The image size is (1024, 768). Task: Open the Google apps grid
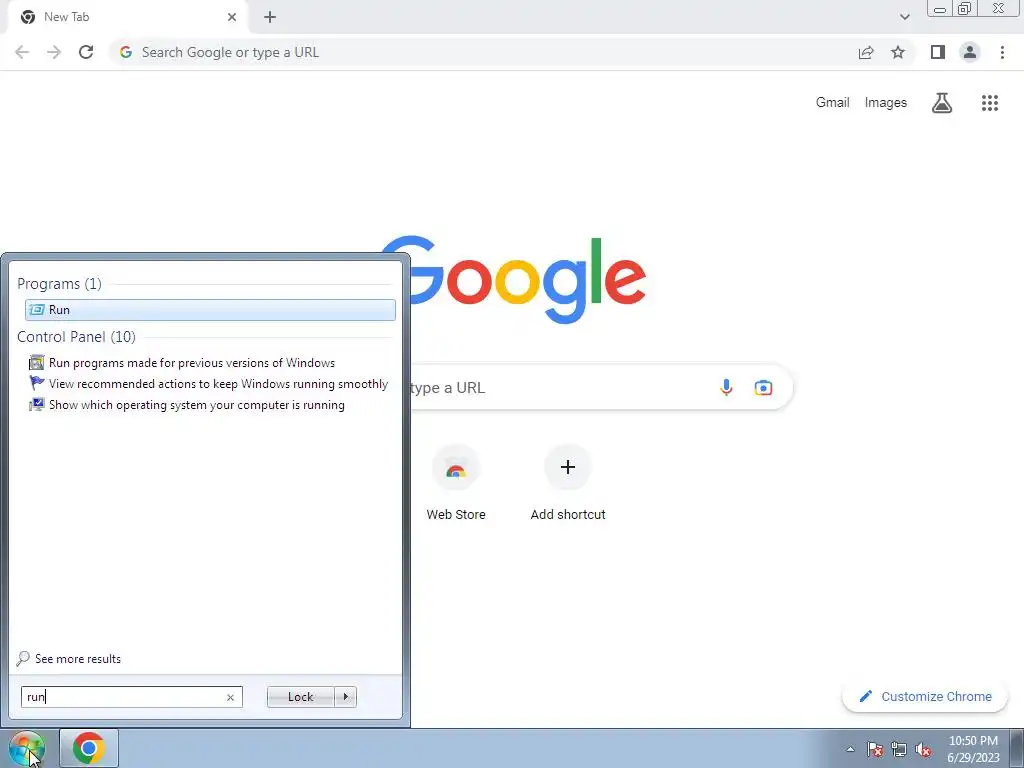tap(990, 103)
